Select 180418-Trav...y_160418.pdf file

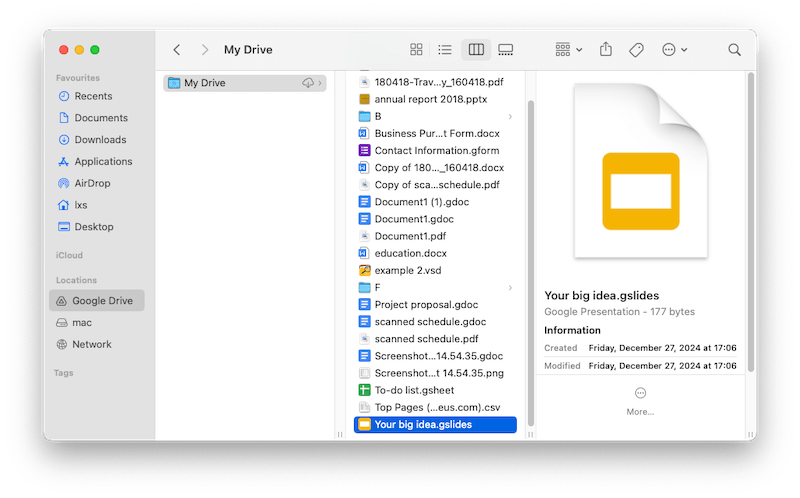coord(435,82)
